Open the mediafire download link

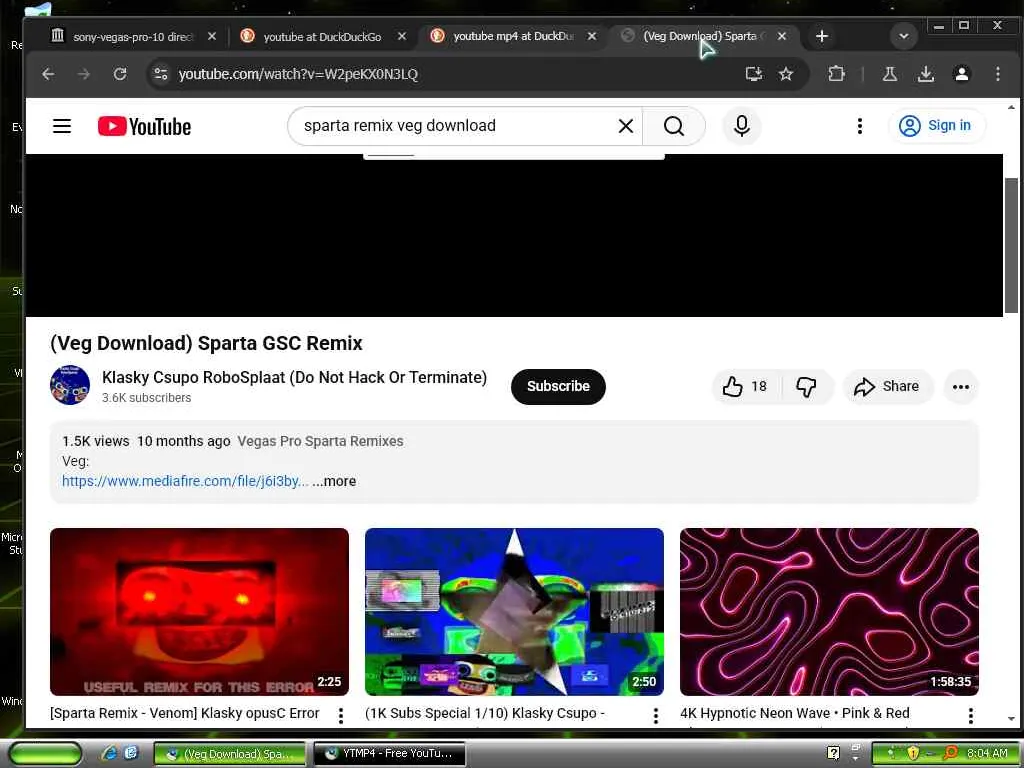pyautogui.click(x=185, y=481)
